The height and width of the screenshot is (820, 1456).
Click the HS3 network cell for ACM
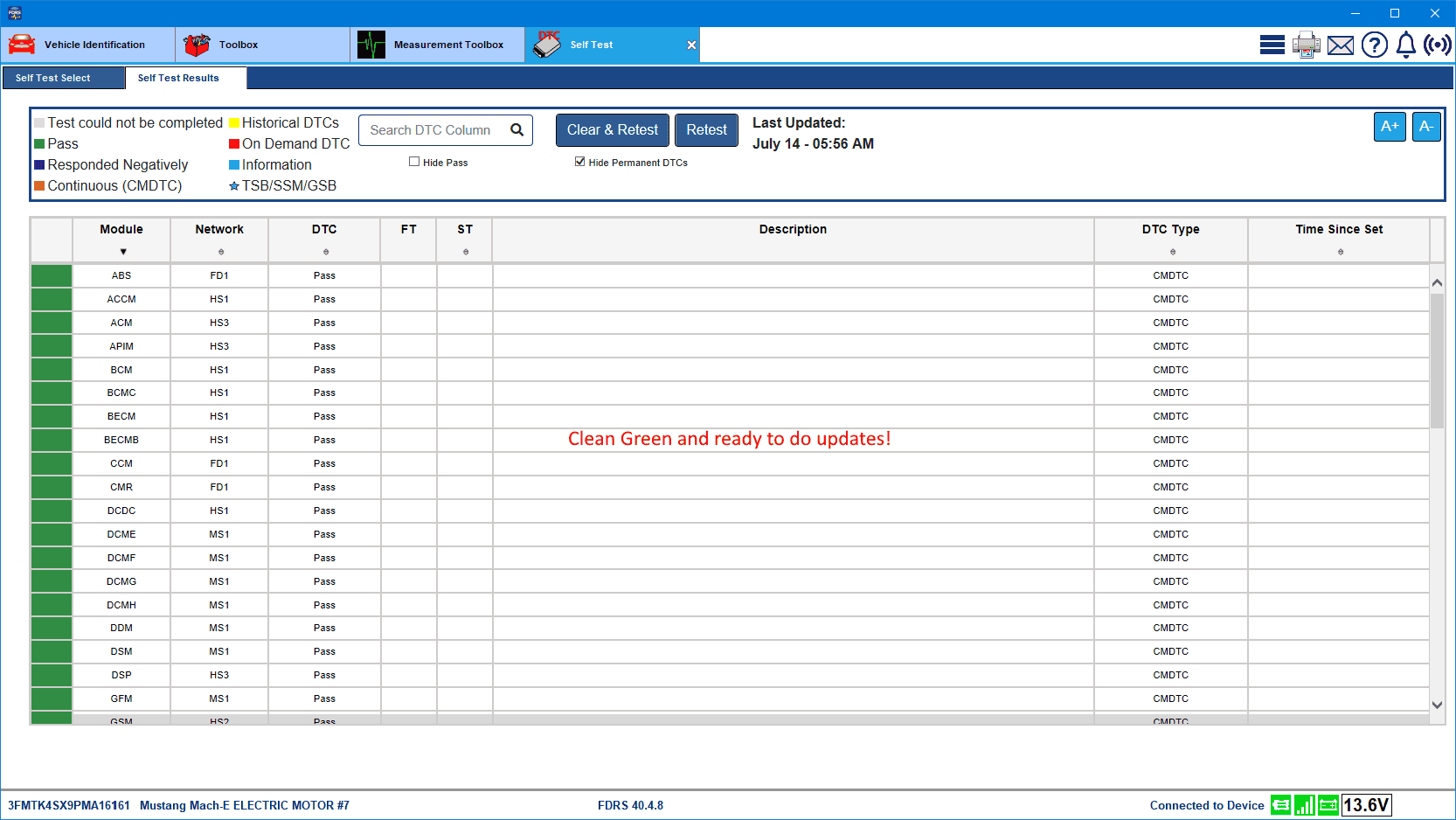coord(219,323)
